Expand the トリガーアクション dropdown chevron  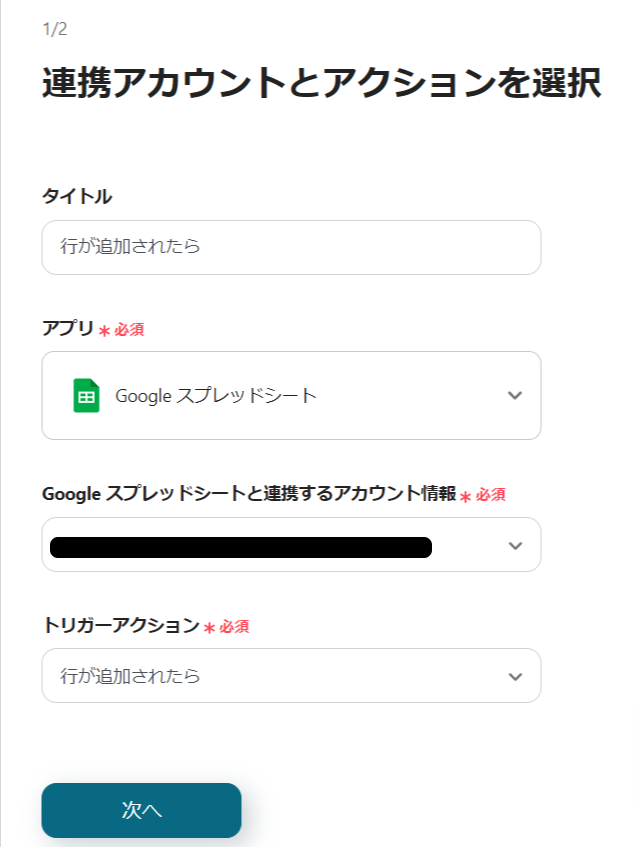pyautogui.click(x=515, y=676)
